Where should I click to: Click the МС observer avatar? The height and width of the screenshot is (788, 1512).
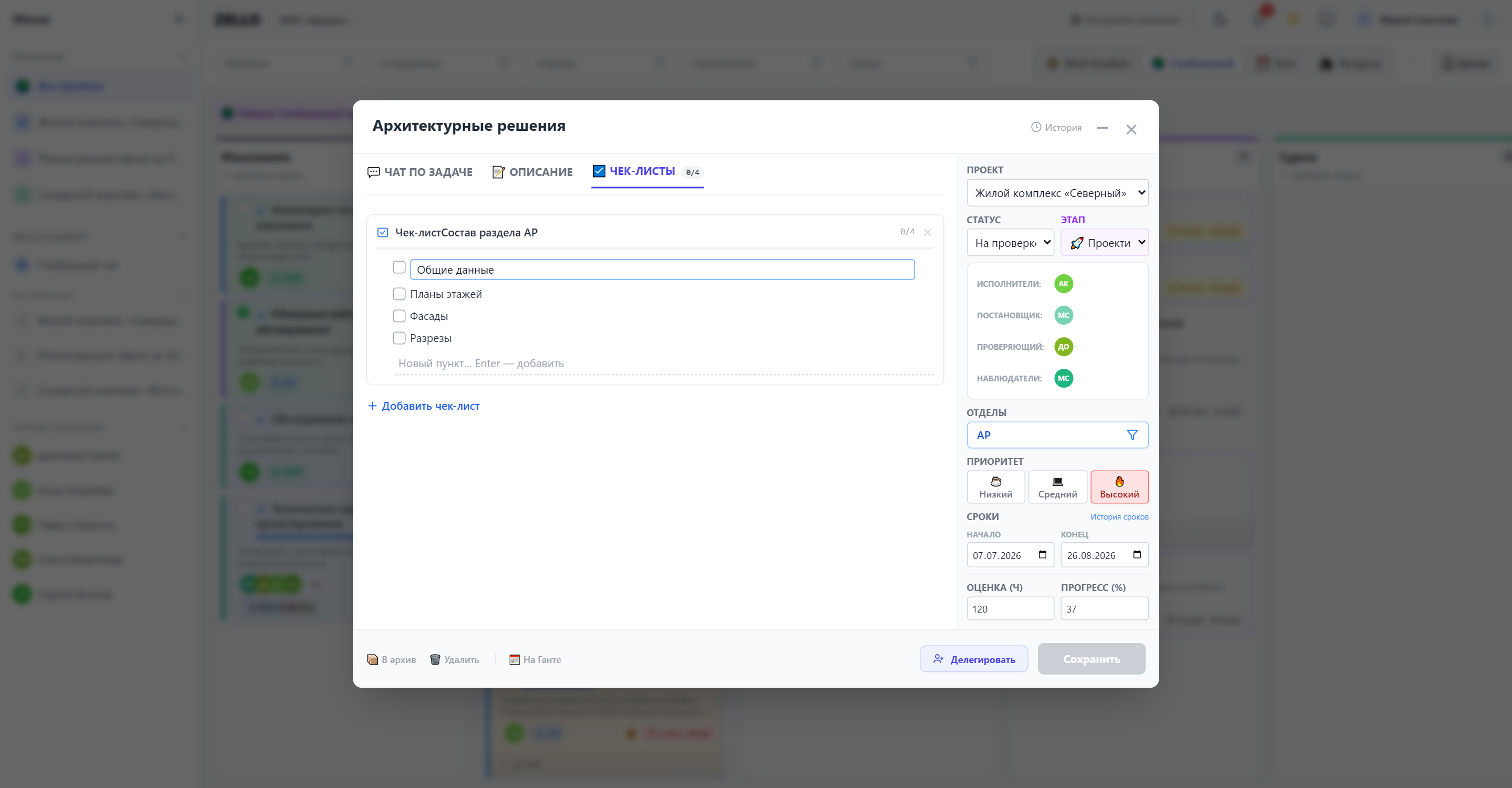click(1064, 378)
